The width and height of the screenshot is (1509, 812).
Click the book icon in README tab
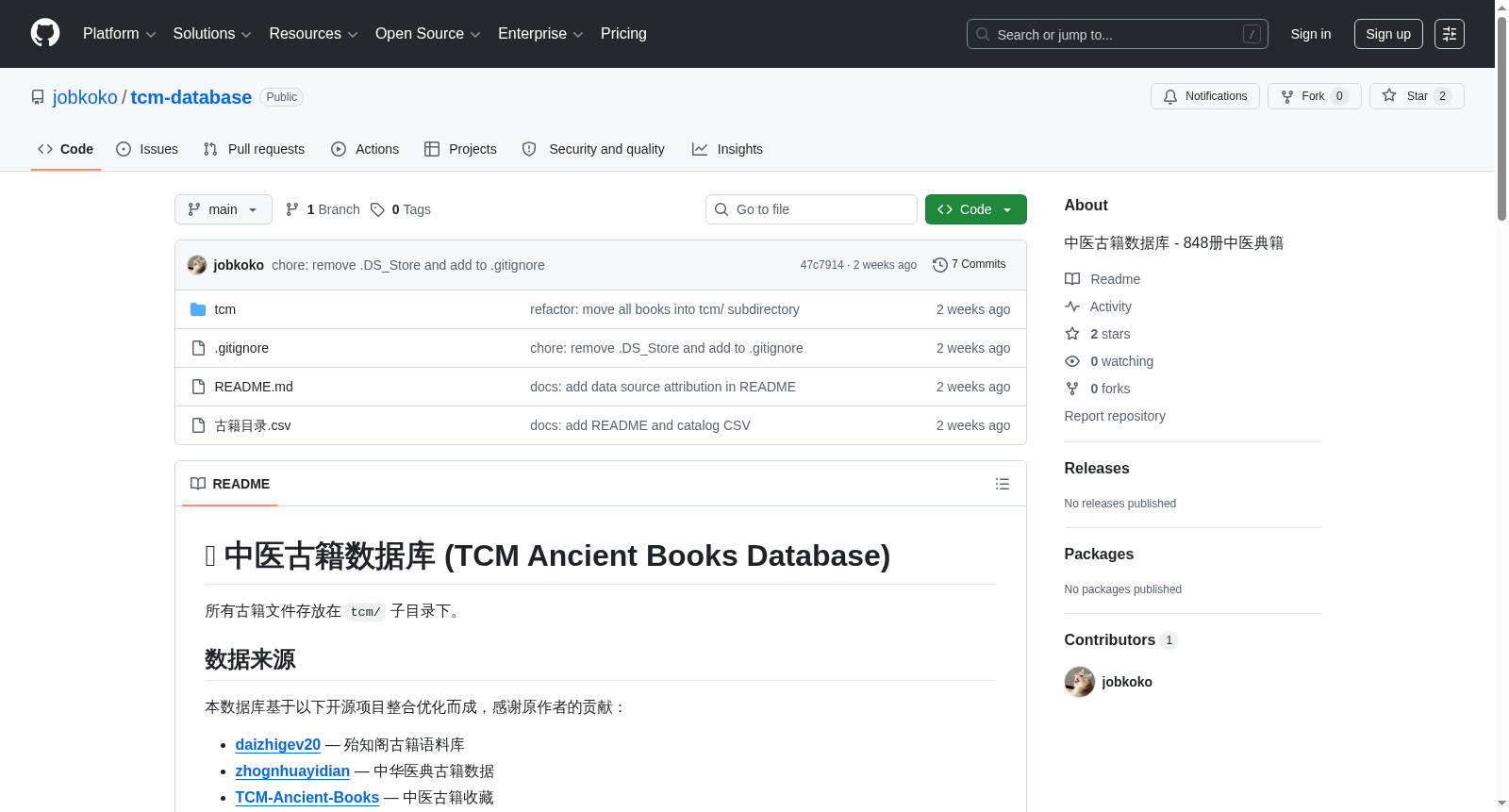pyautogui.click(x=198, y=484)
